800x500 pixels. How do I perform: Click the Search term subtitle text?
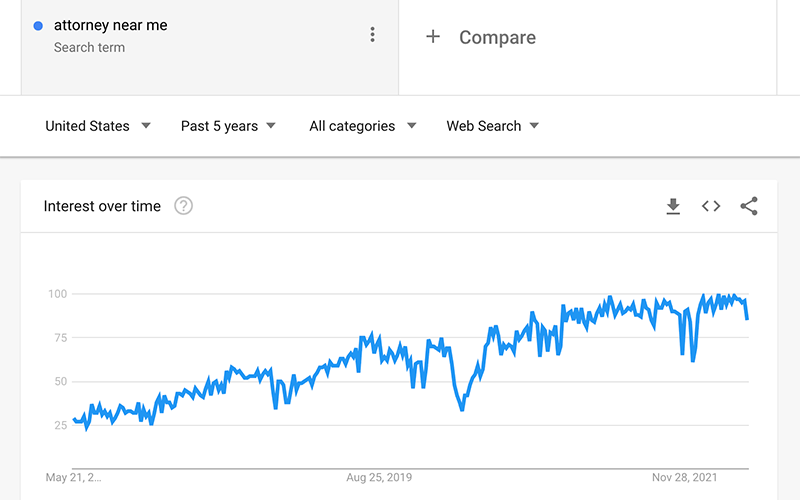(x=89, y=47)
